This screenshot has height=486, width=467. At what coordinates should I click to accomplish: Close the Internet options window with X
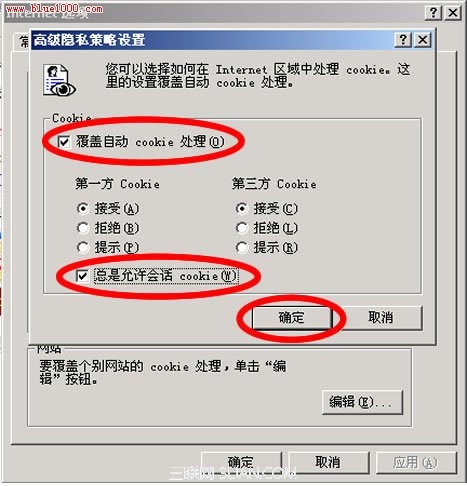(453, 13)
